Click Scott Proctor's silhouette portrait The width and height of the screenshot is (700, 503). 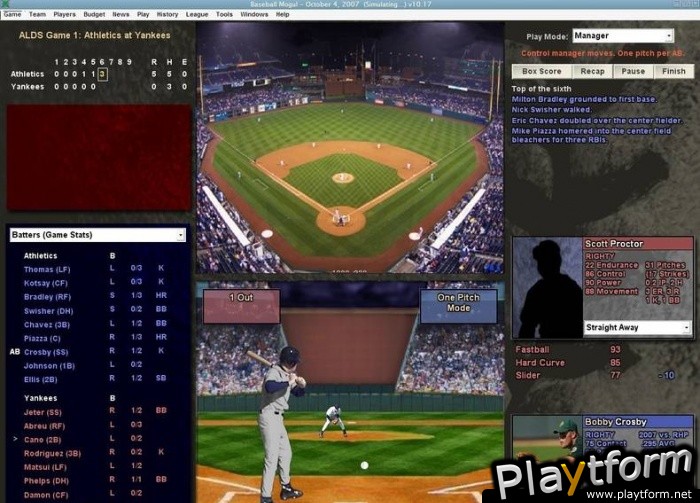[x=548, y=288]
